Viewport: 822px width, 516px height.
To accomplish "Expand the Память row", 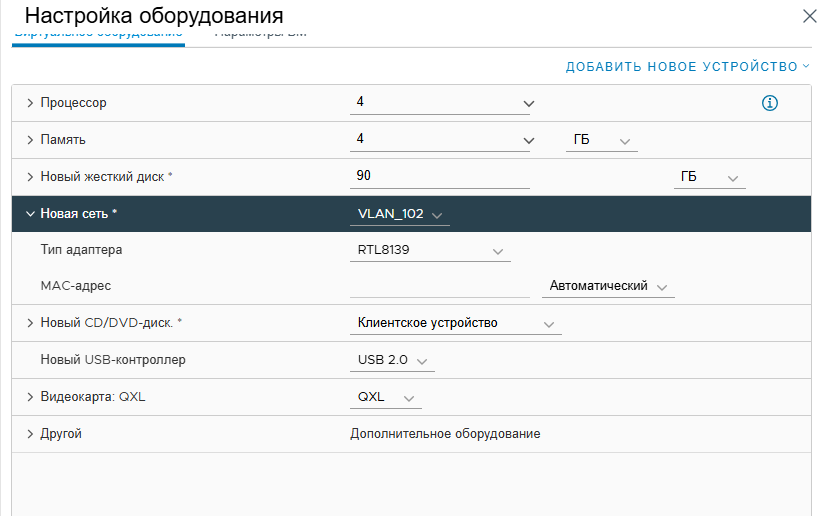I will pos(30,140).
